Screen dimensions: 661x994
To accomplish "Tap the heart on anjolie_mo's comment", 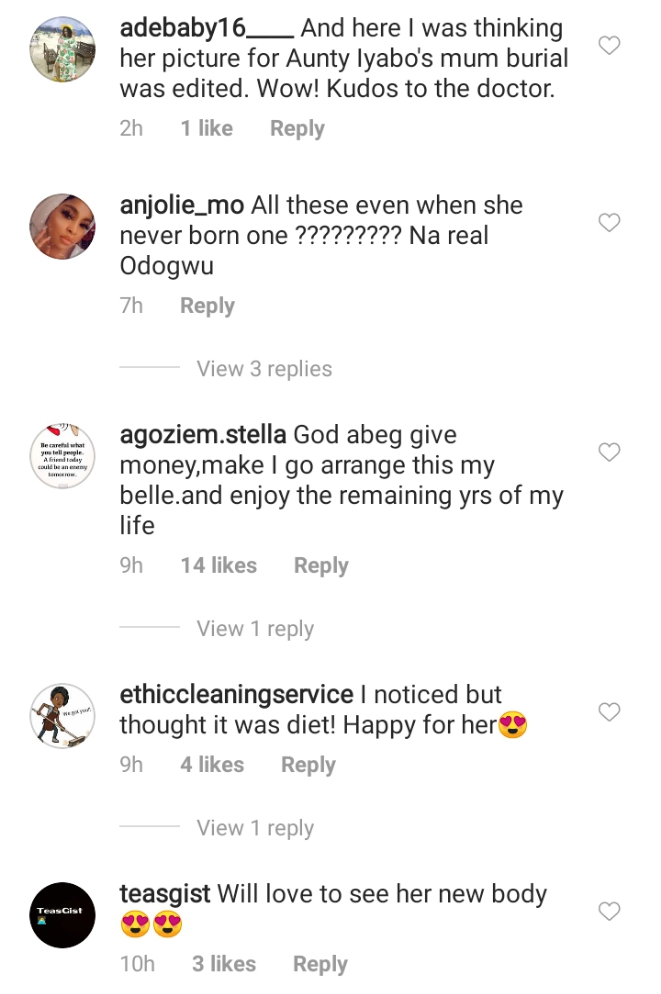I will [609, 222].
